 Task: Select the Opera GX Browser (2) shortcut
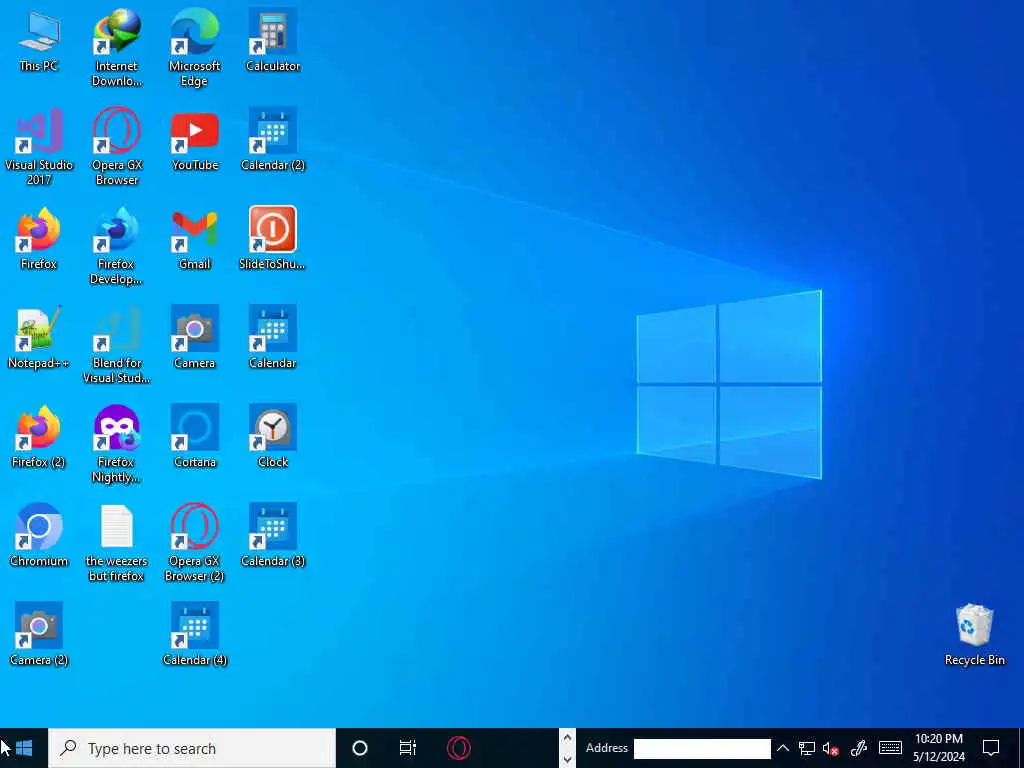point(195,543)
